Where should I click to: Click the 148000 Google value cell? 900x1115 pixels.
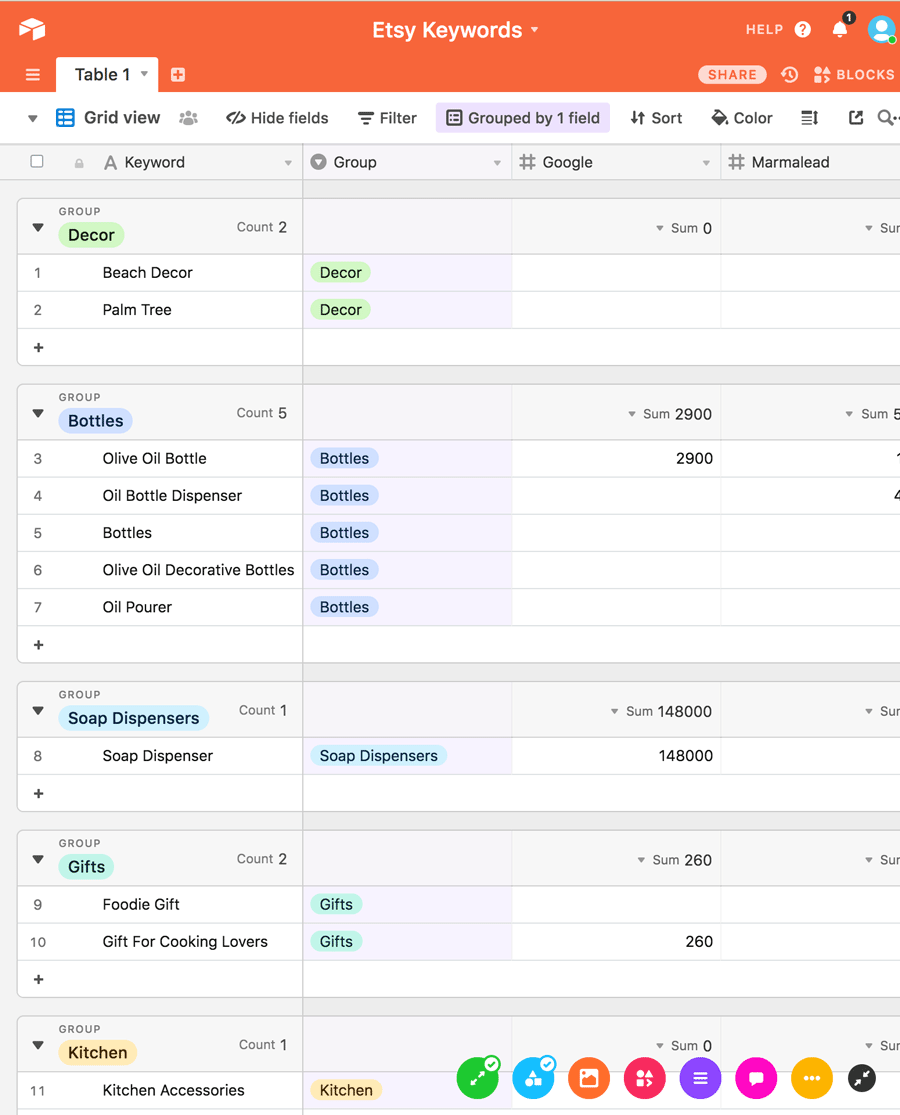(616, 756)
